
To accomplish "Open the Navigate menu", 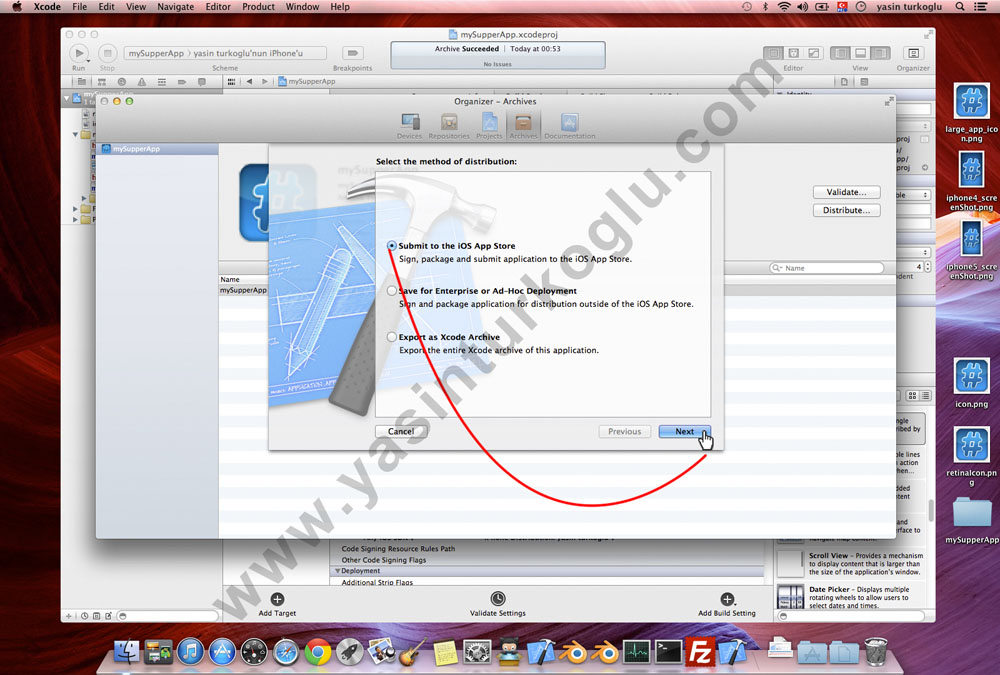I will tap(175, 6).
